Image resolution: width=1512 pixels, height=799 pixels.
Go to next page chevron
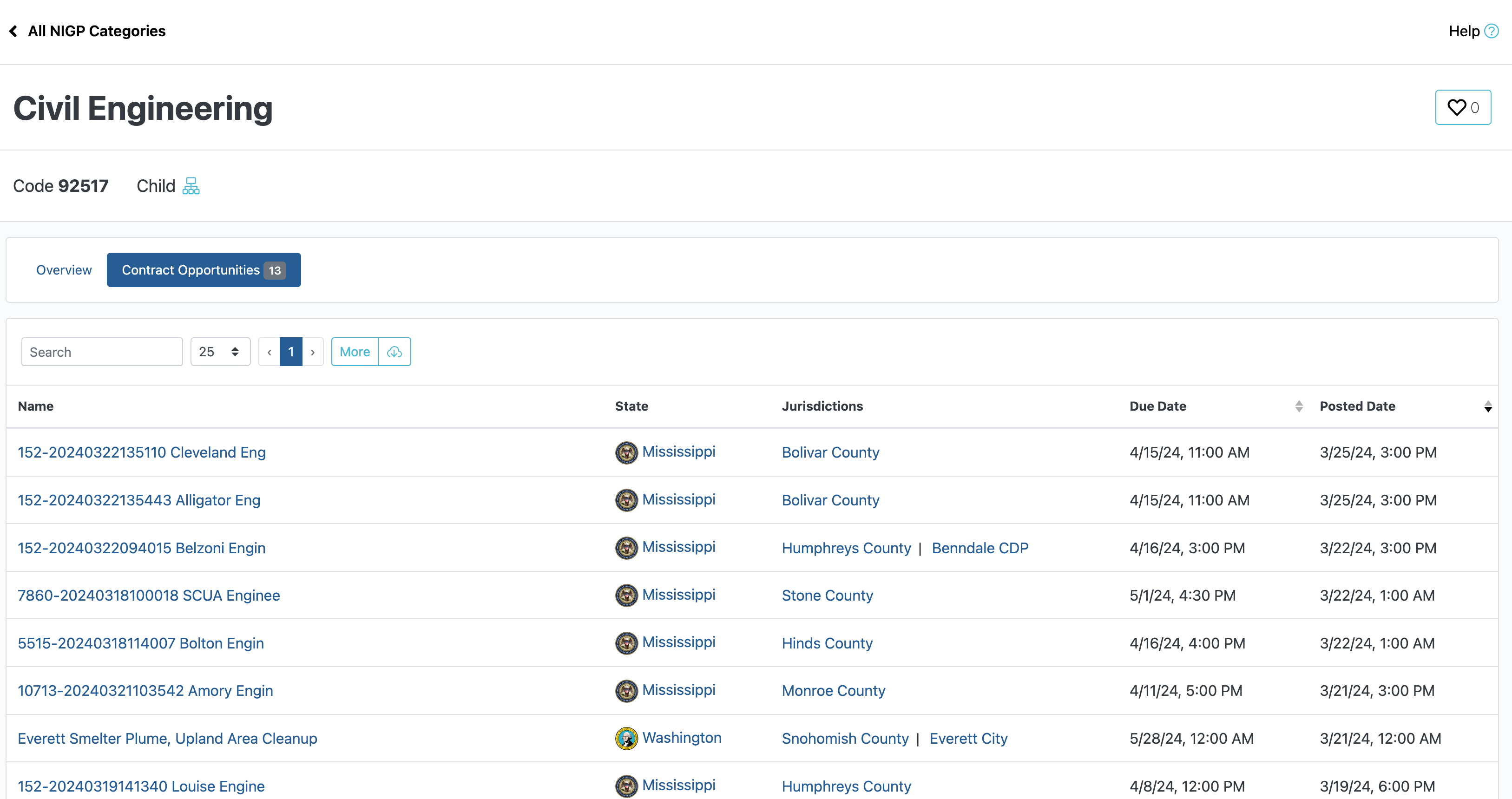pyautogui.click(x=313, y=352)
